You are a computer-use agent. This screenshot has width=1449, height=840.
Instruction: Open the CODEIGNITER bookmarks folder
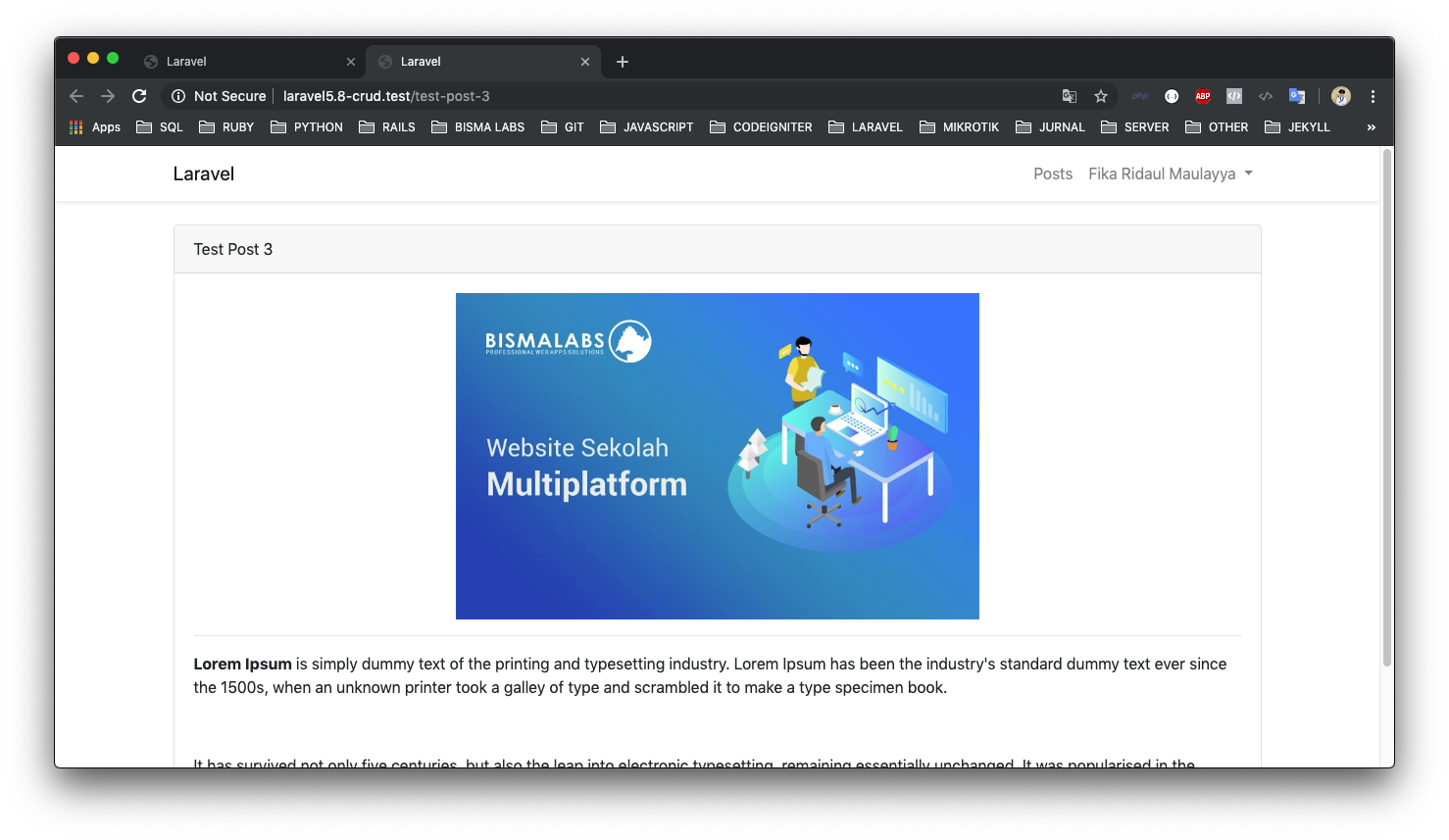coord(762,127)
